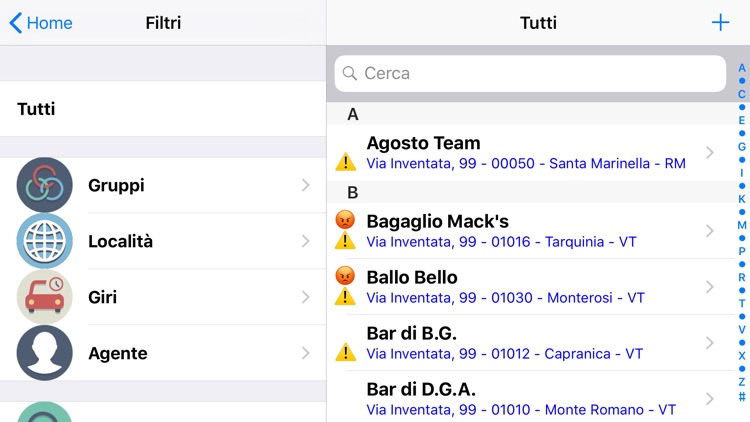Jump to letter M in index bar
750x422 pixels.
point(741,225)
